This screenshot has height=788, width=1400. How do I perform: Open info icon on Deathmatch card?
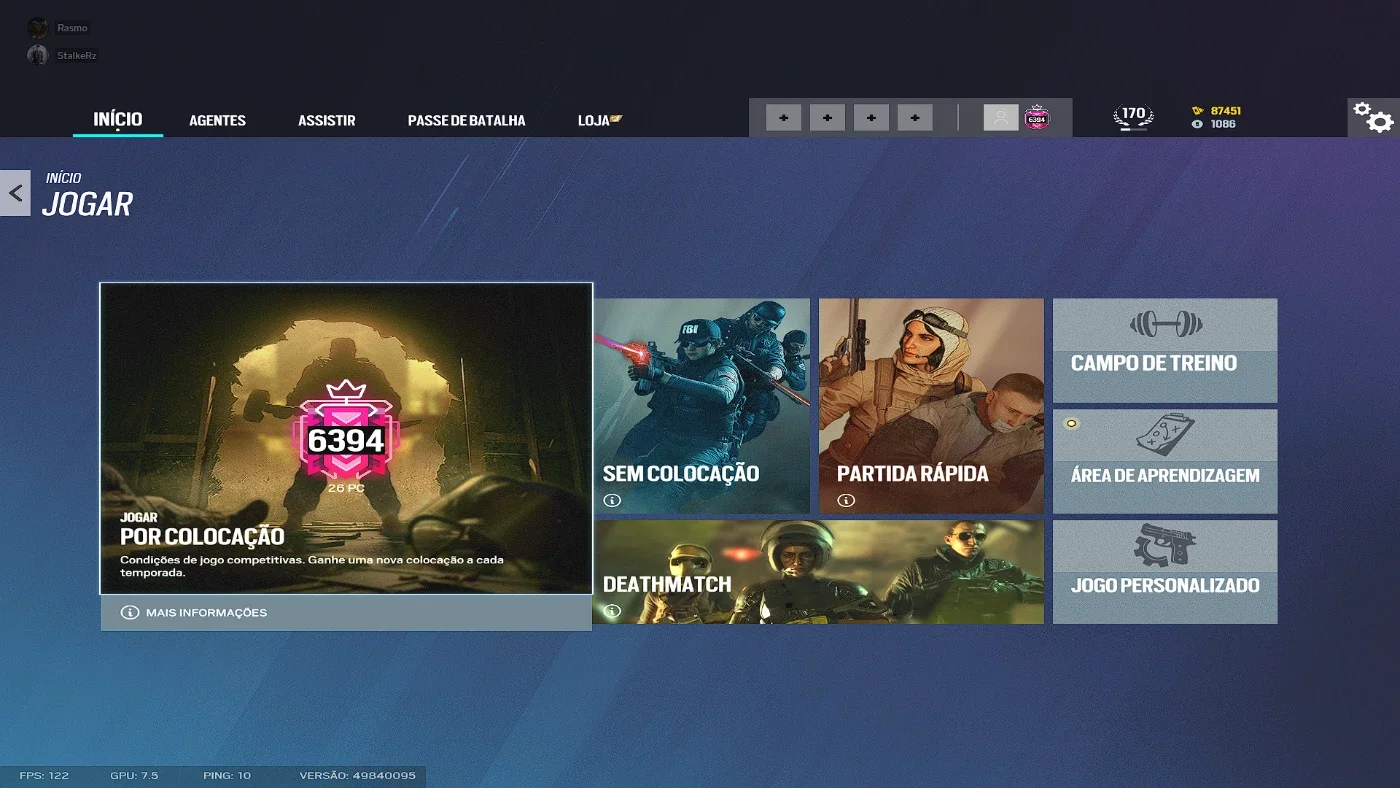612,611
